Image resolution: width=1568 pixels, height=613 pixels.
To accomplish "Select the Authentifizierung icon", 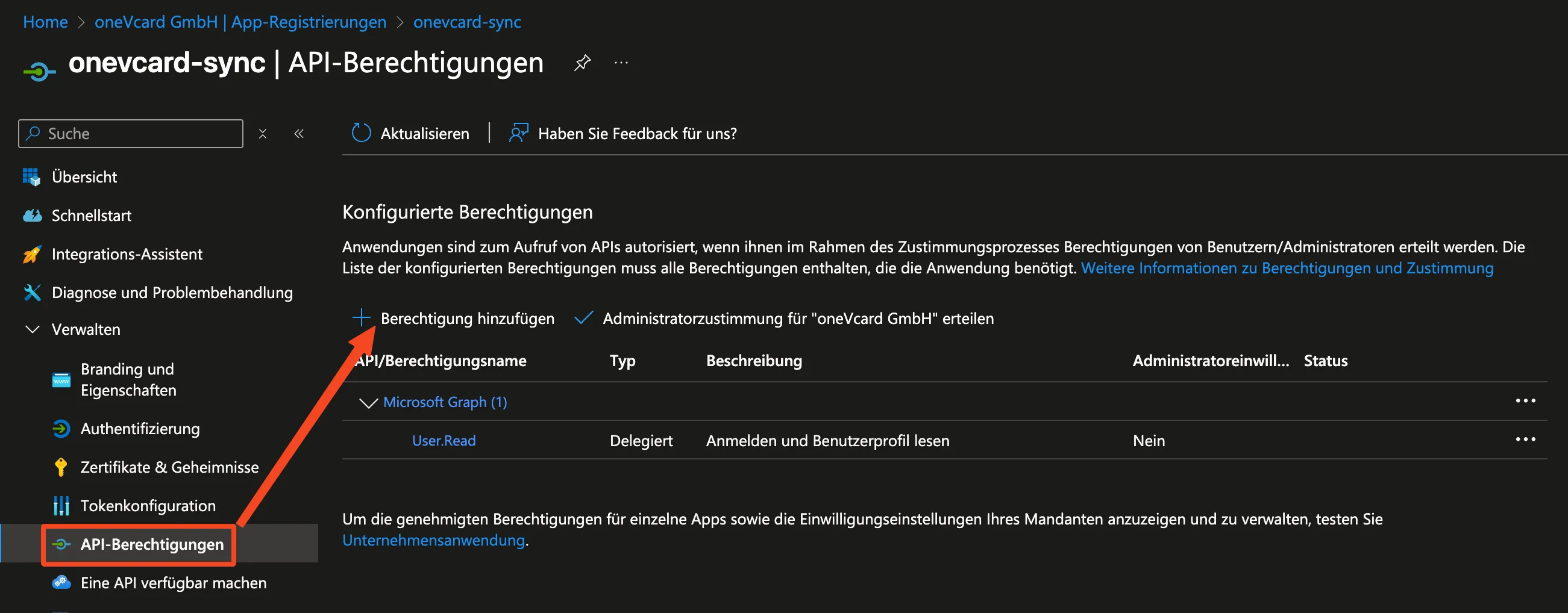I will tap(61, 428).
